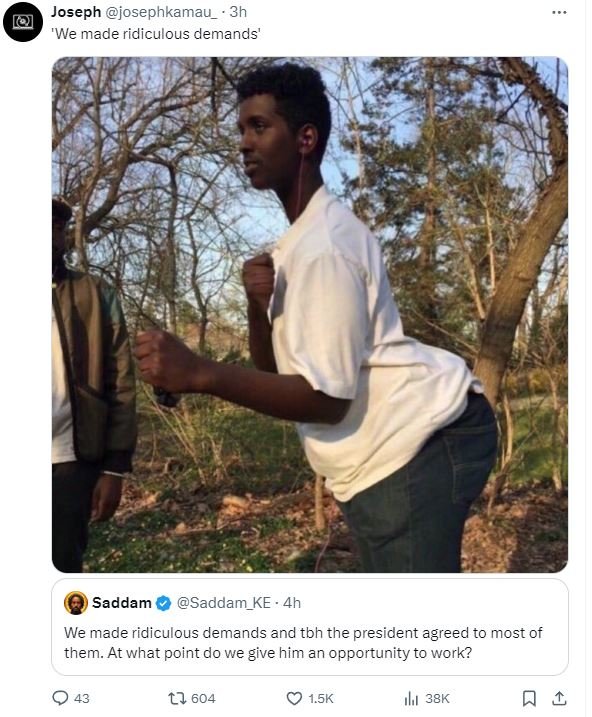Open the 3h timestamp of the tweet

[238, 12]
